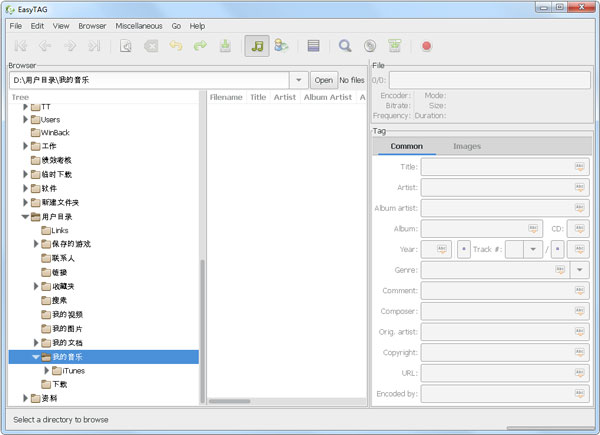Expand the iTunes folder node
Screen dimensions: 600x435
click(46, 370)
